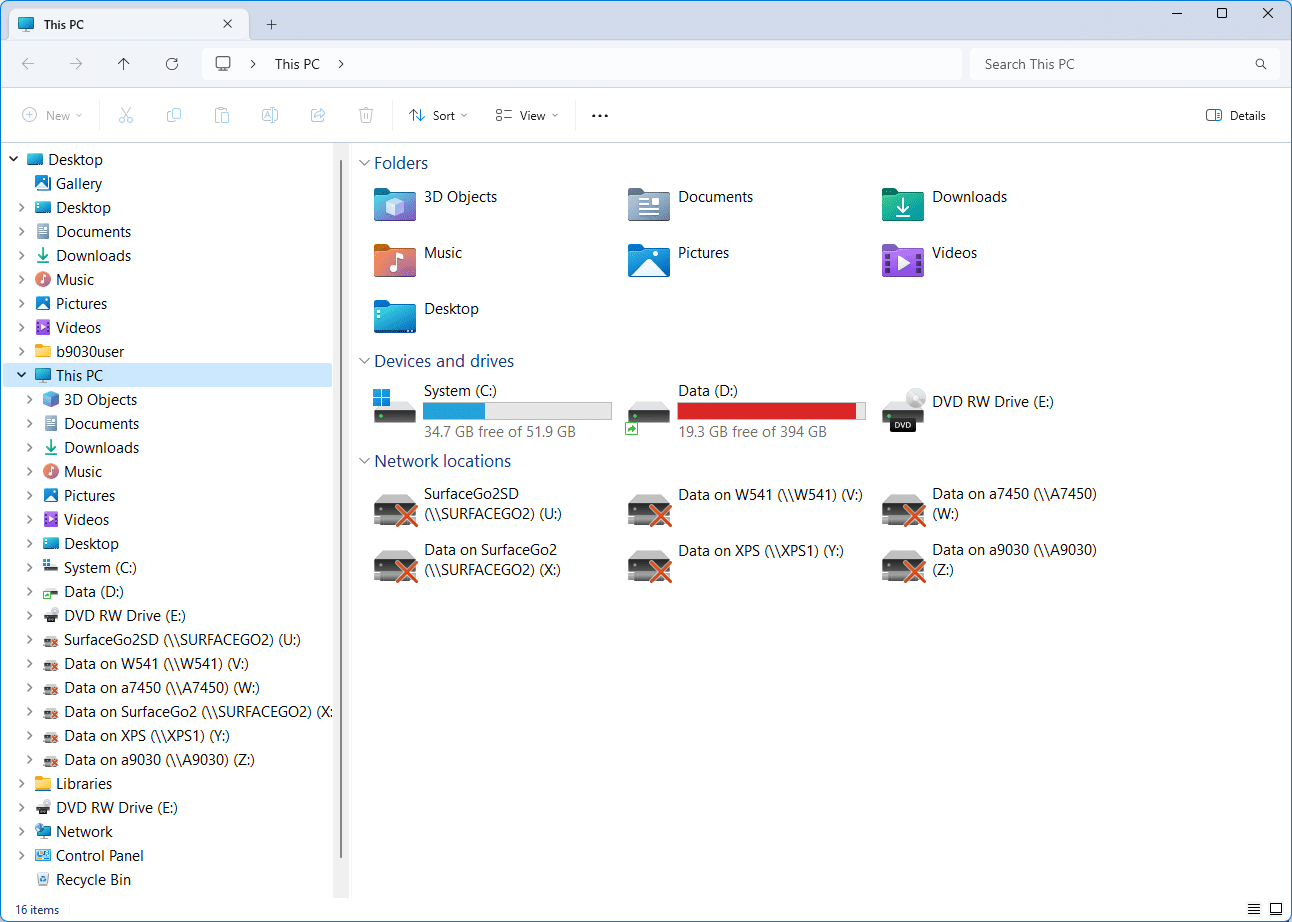
Task: Add a new tab with plus button
Action: click(x=271, y=24)
